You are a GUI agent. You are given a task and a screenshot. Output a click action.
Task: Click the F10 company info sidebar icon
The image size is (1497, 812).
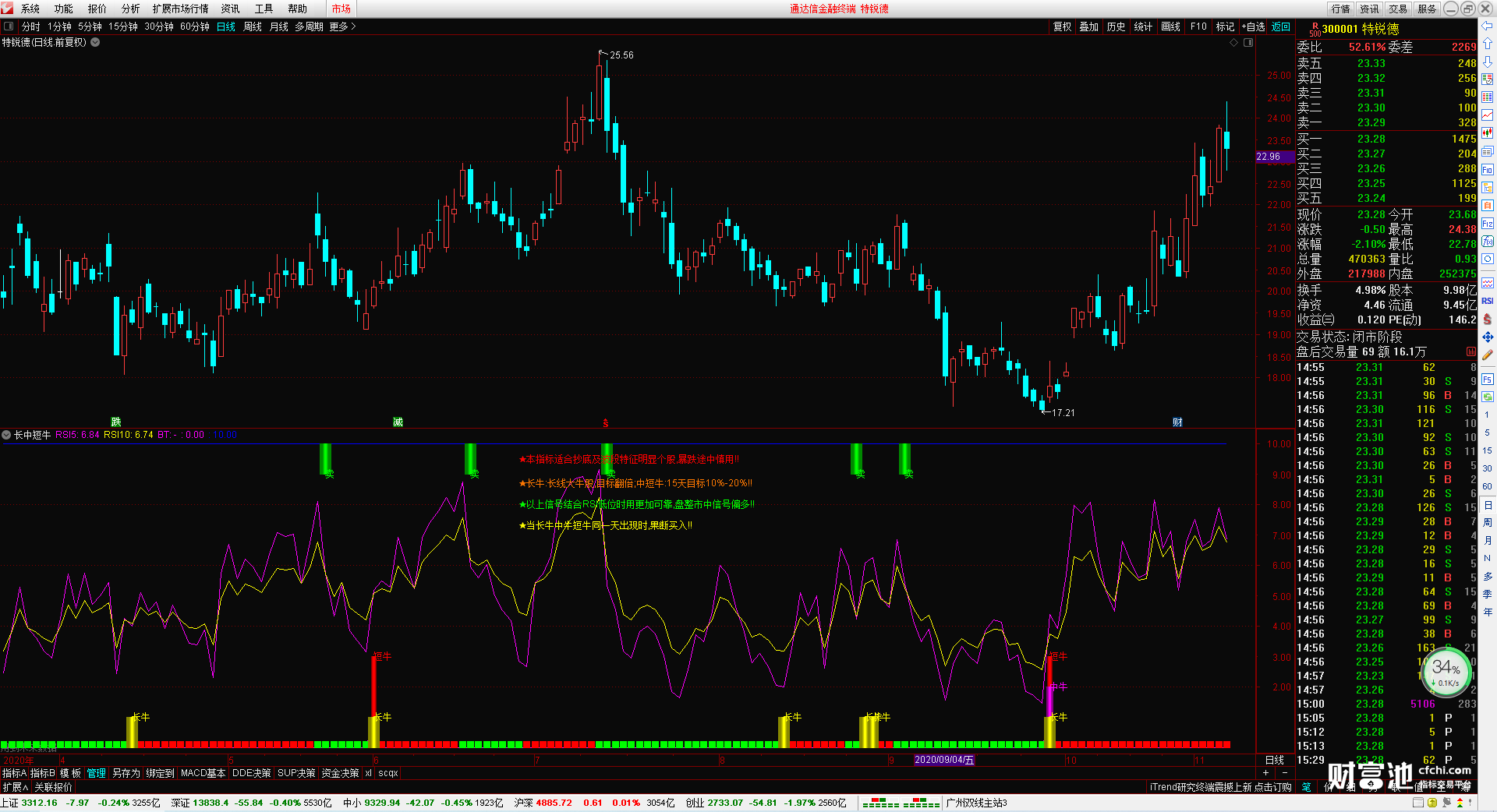coord(1488,169)
